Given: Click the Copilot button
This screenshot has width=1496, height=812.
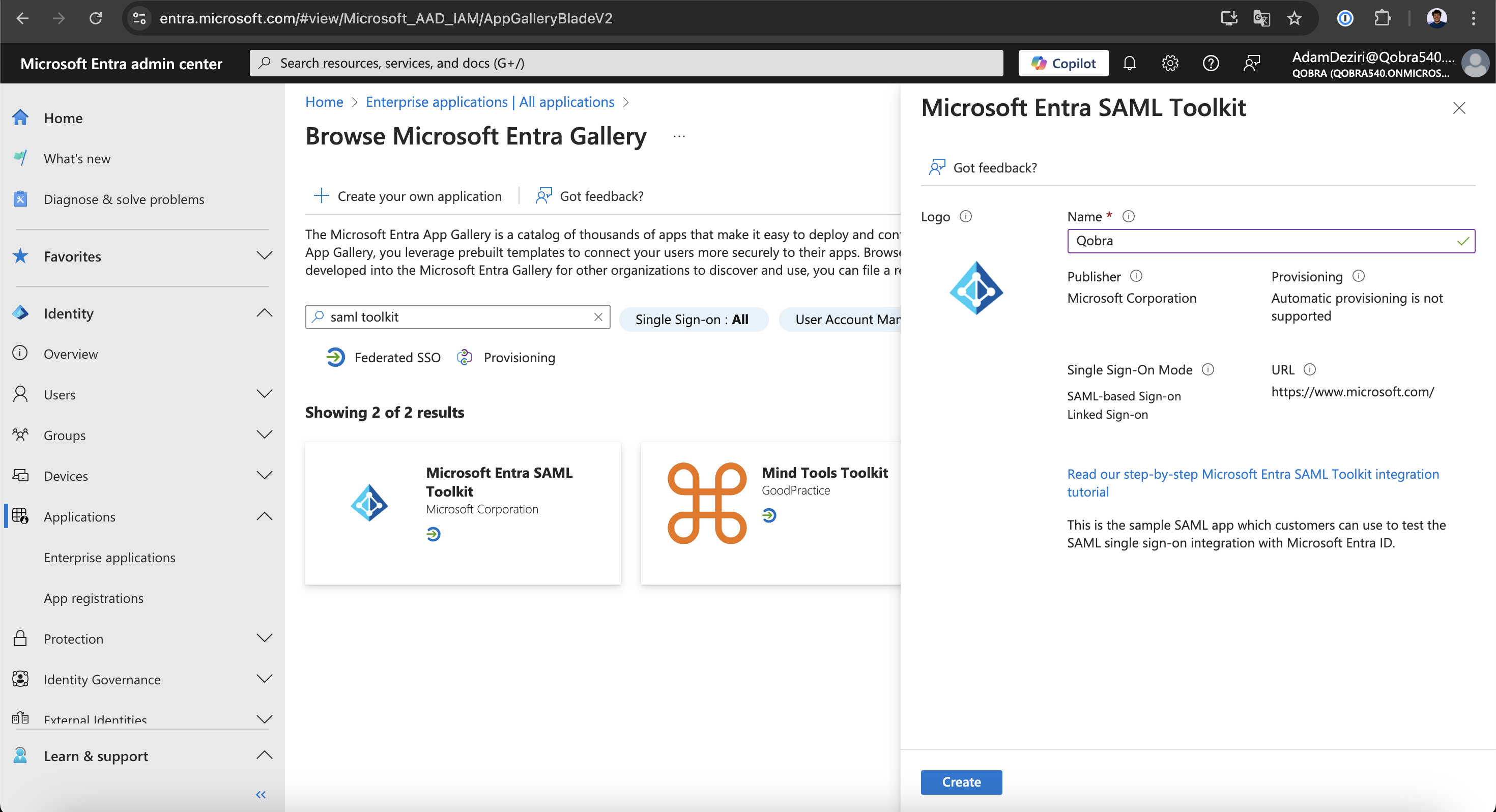Looking at the screenshot, I should click(x=1063, y=63).
